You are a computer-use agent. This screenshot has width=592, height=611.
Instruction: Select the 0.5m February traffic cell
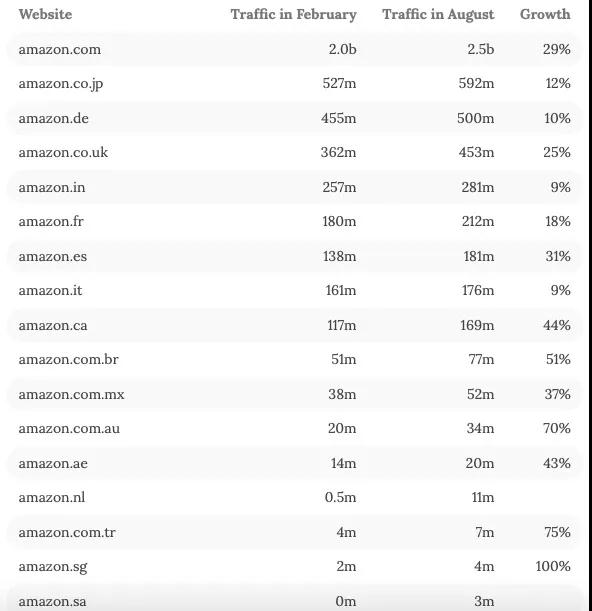(340, 497)
